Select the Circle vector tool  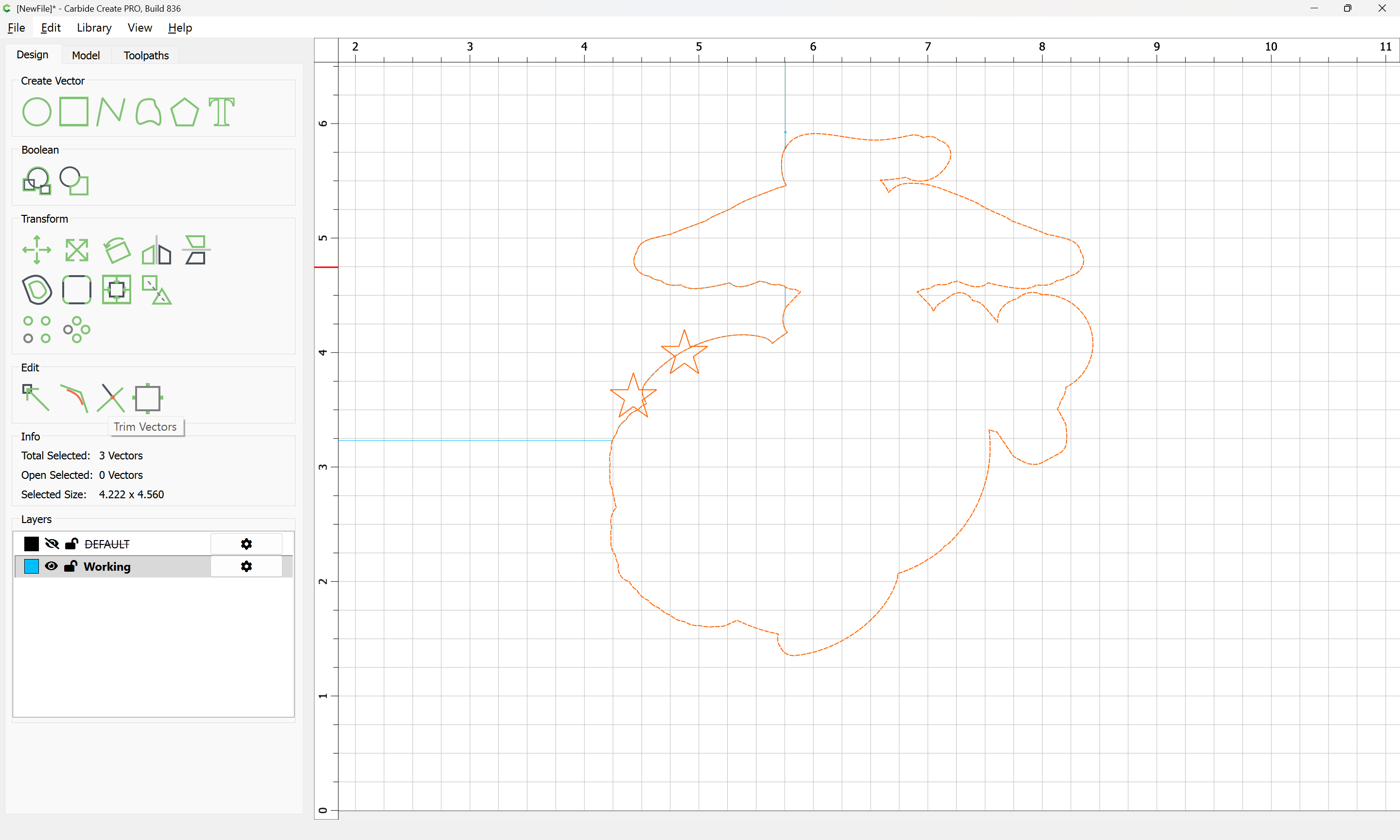pos(37,111)
